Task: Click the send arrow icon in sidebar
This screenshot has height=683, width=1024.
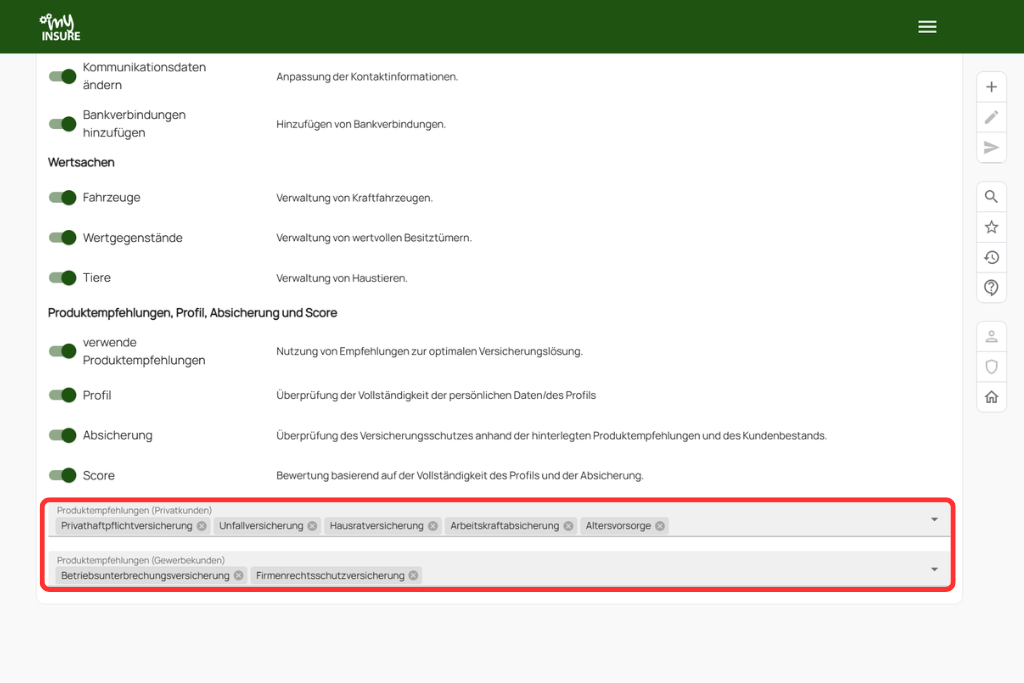Action: point(991,147)
